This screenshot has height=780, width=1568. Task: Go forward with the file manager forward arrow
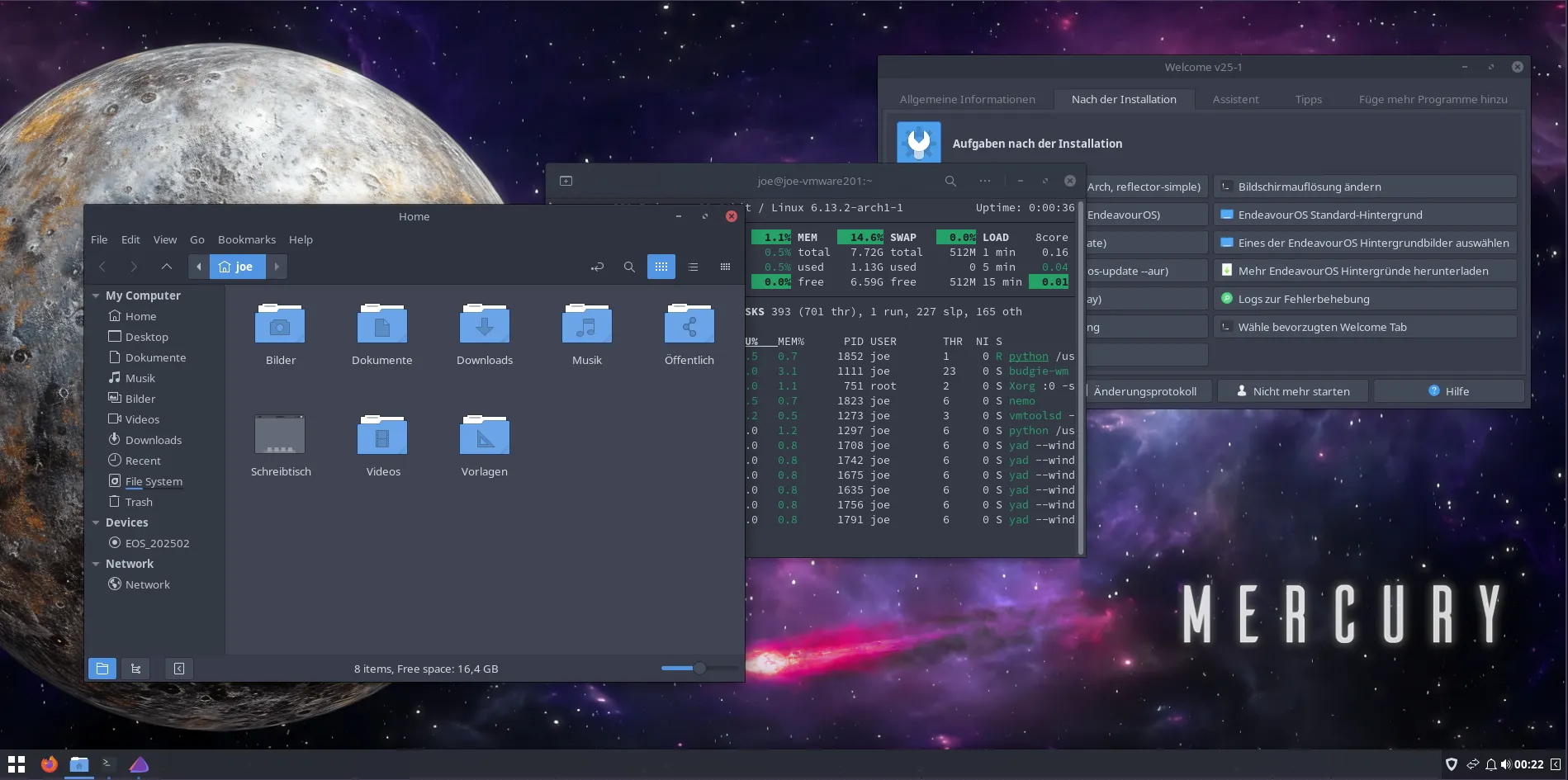(x=134, y=267)
